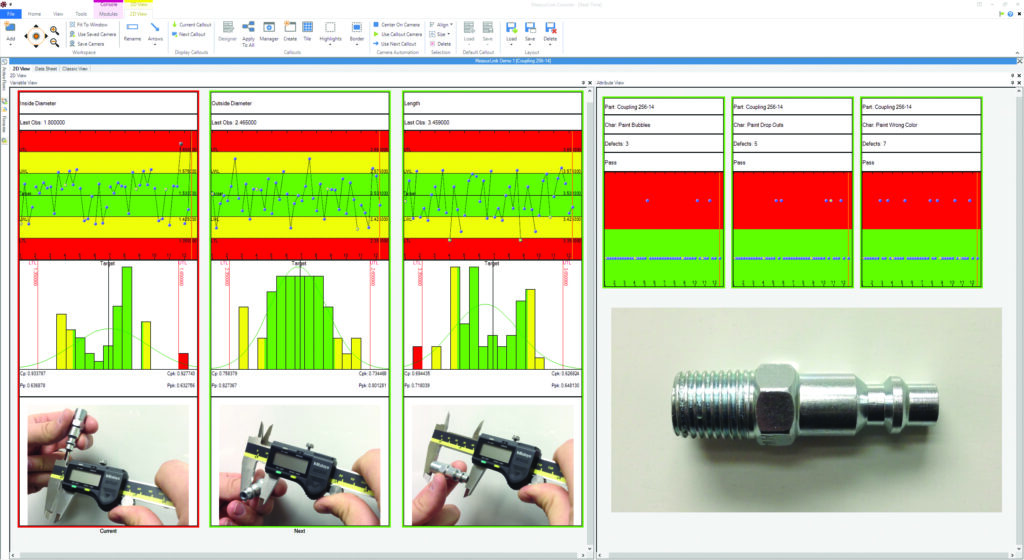Expand the Layout Save dropdown arrow
The width and height of the screenshot is (1024, 560).
point(530,45)
